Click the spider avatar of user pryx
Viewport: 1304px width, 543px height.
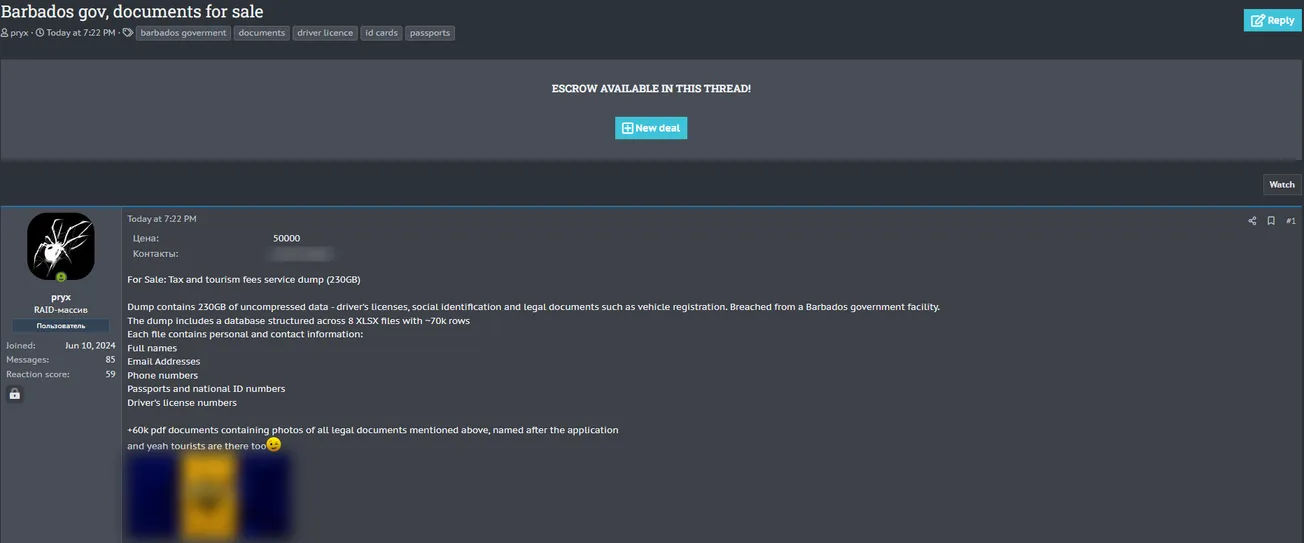pos(61,246)
